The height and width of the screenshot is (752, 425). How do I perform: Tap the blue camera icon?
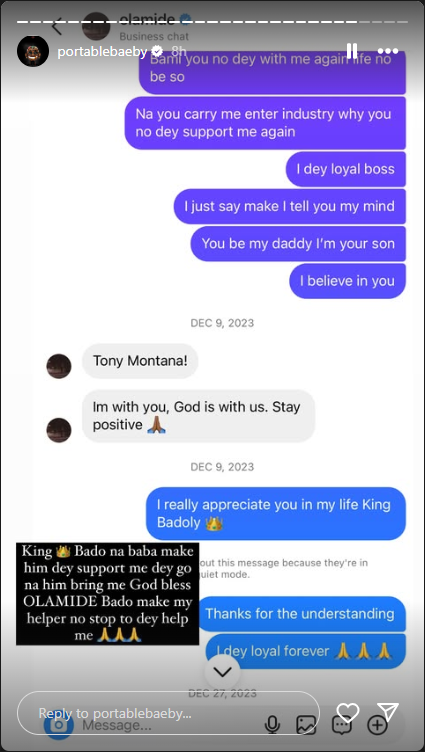(x=59, y=726)
